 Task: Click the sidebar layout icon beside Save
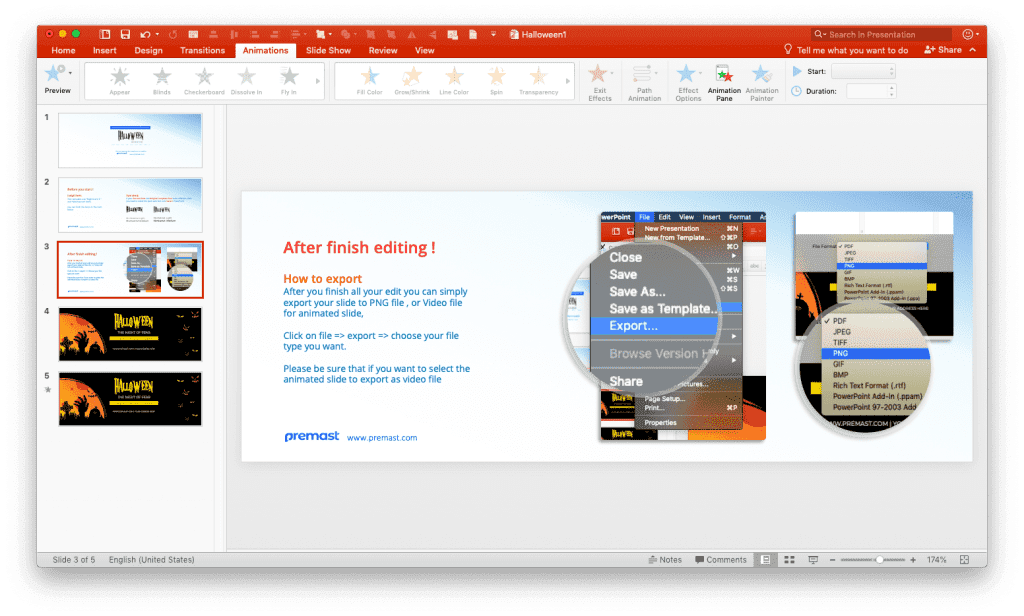click(104, 34)
